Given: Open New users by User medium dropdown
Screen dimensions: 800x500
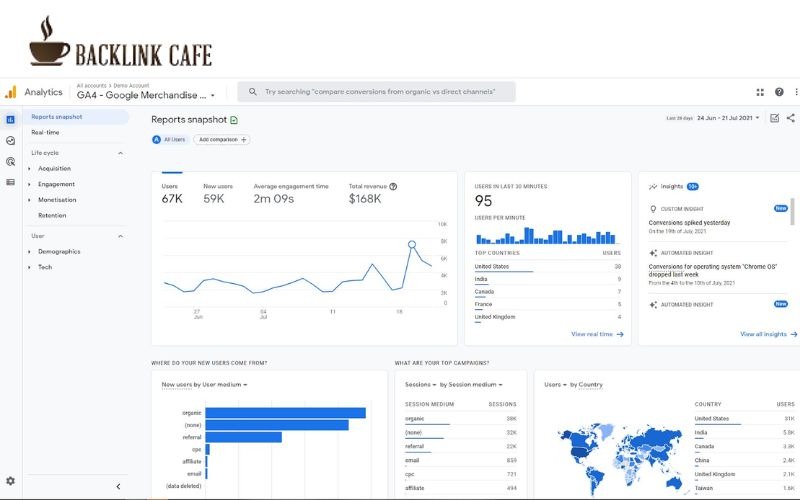Looking at the screenshot, I should coord(204,385).
